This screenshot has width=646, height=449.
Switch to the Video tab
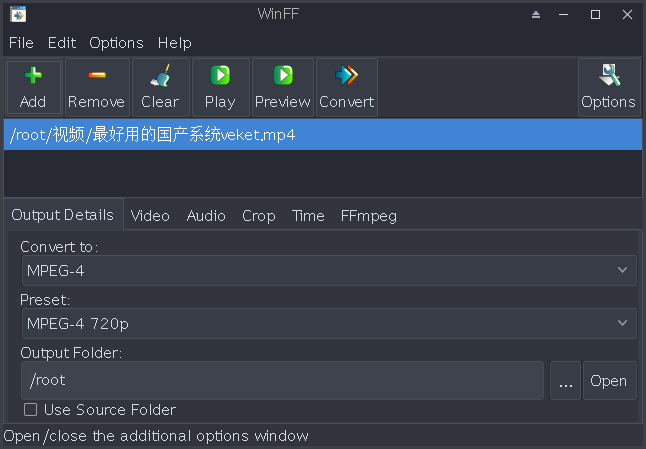coord(150,216)
